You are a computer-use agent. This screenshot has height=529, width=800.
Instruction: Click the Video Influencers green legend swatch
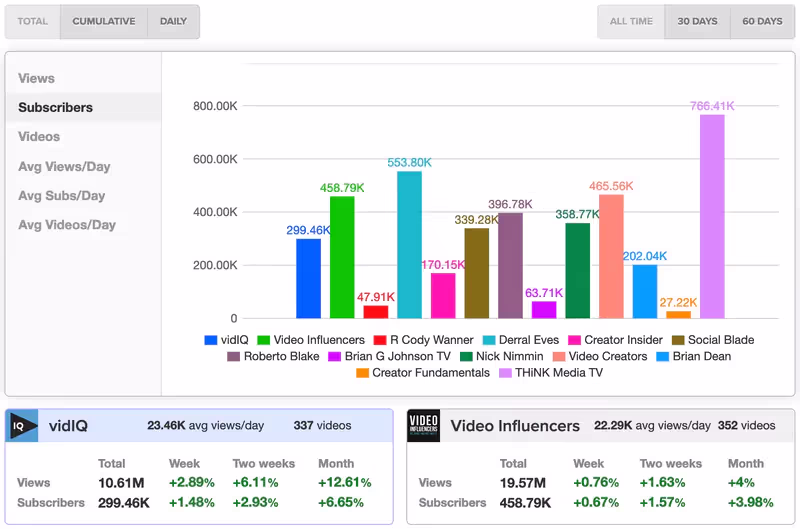[263, 340]
